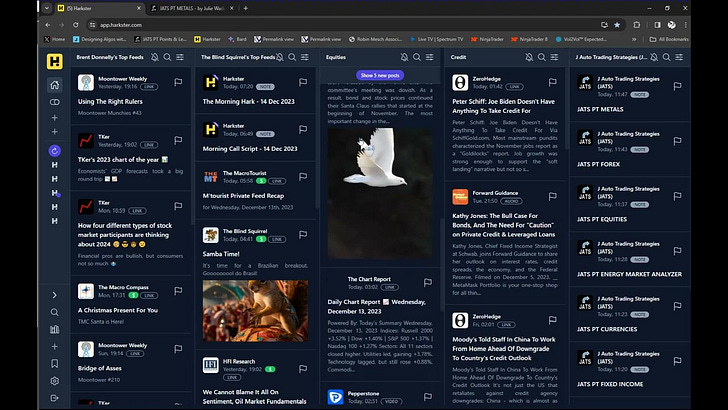The width and height of the screenshot is (728, 410).
Task: Open JATS PT ENERGY MARKET ANALYZER note
Action: tap(630, 274)
